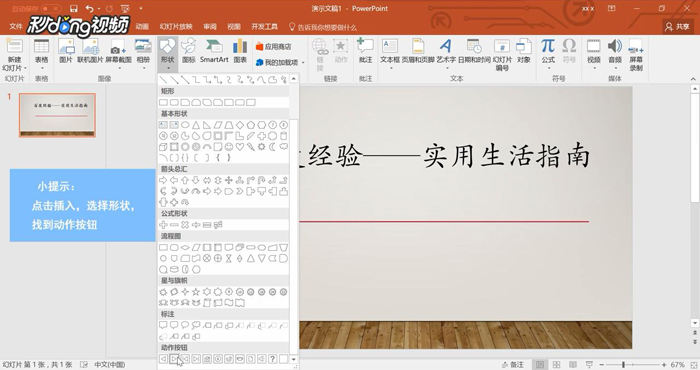This screenshot has height=370, width=700.
Task: Pick the smiley face shape
Action: tap(229, 147)
